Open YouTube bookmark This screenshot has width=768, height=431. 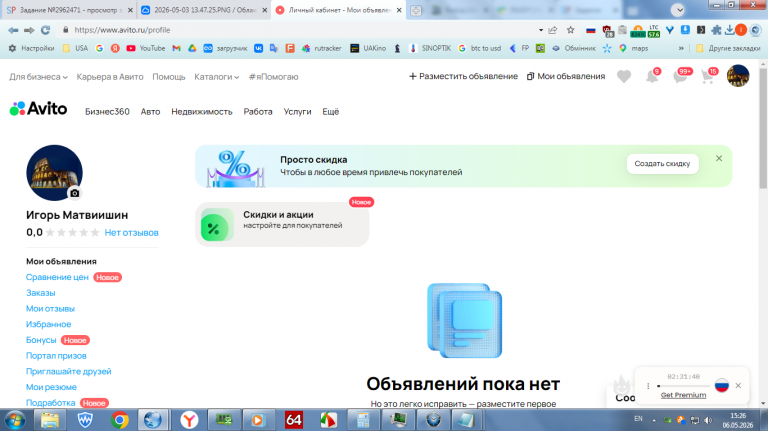(x=145, y=48)
